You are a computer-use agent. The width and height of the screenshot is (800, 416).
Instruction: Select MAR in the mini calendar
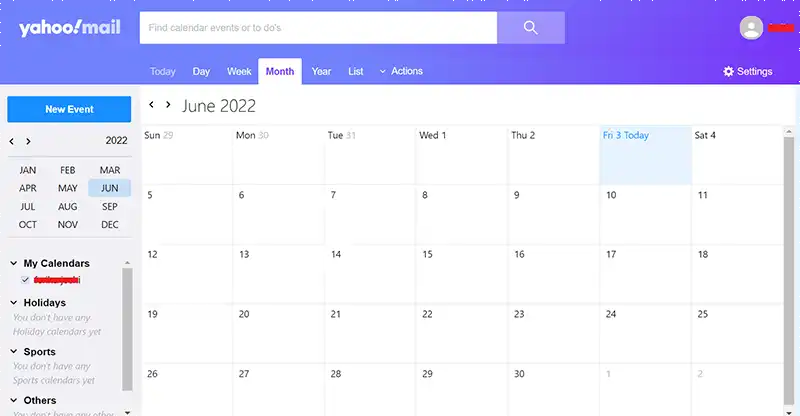coord(110,170)
